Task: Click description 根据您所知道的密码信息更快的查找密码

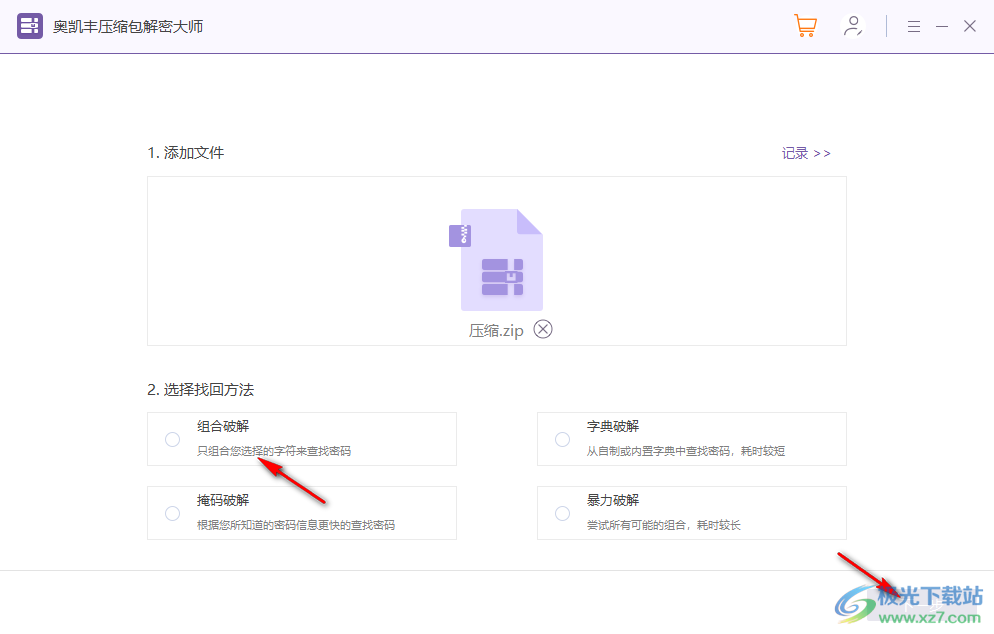Action: 296,525
